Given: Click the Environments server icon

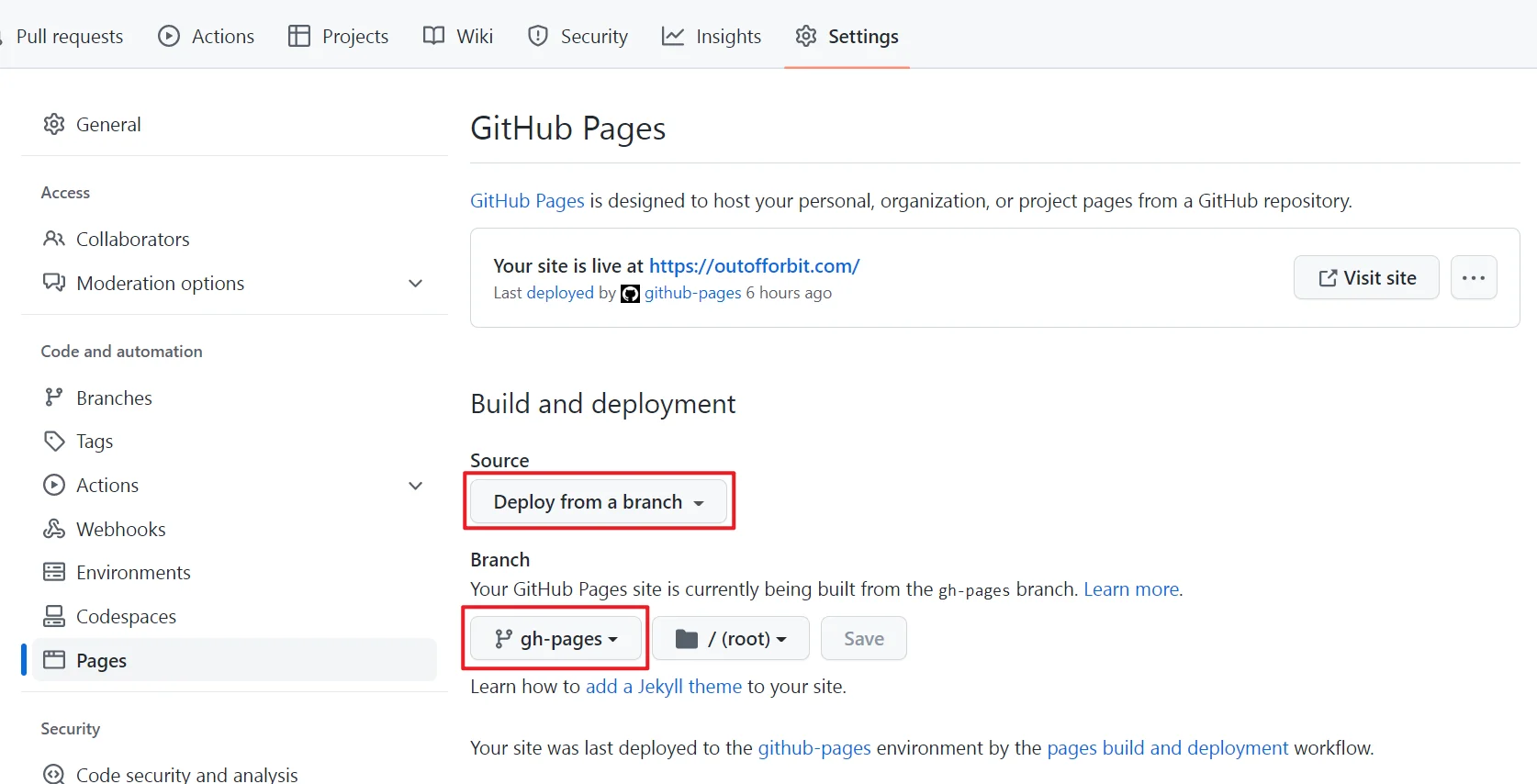Looking at the screenshot, I should click(x=54, y=572).
